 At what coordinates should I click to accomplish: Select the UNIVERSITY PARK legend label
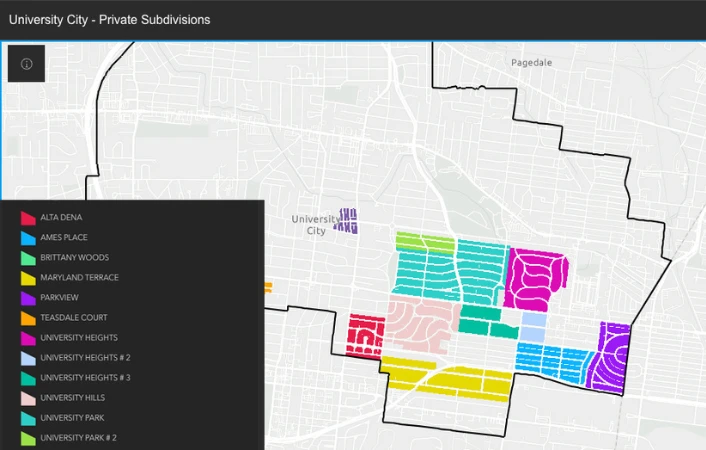[72, 418]
